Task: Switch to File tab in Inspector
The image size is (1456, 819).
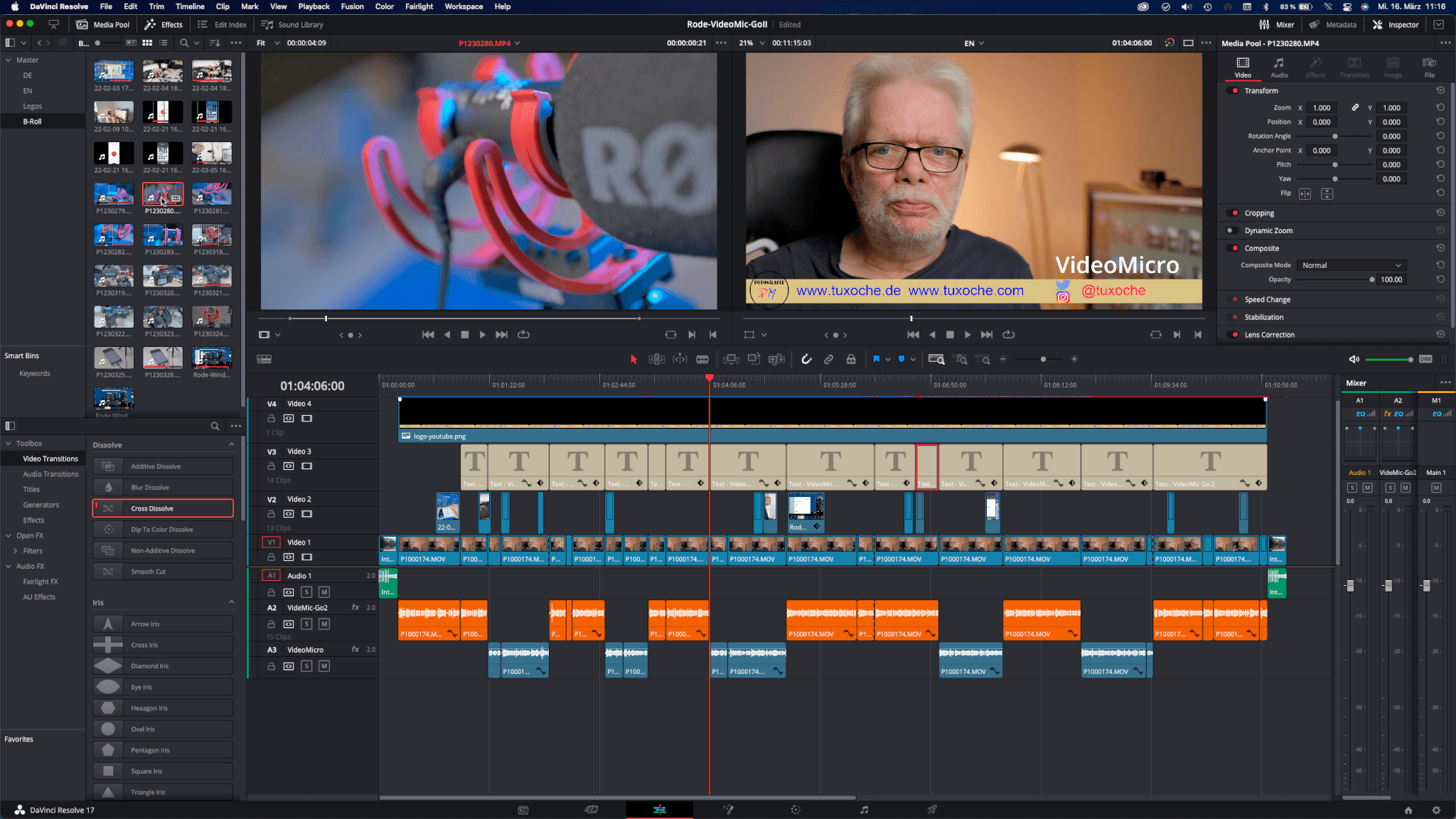Action: 1429,68
